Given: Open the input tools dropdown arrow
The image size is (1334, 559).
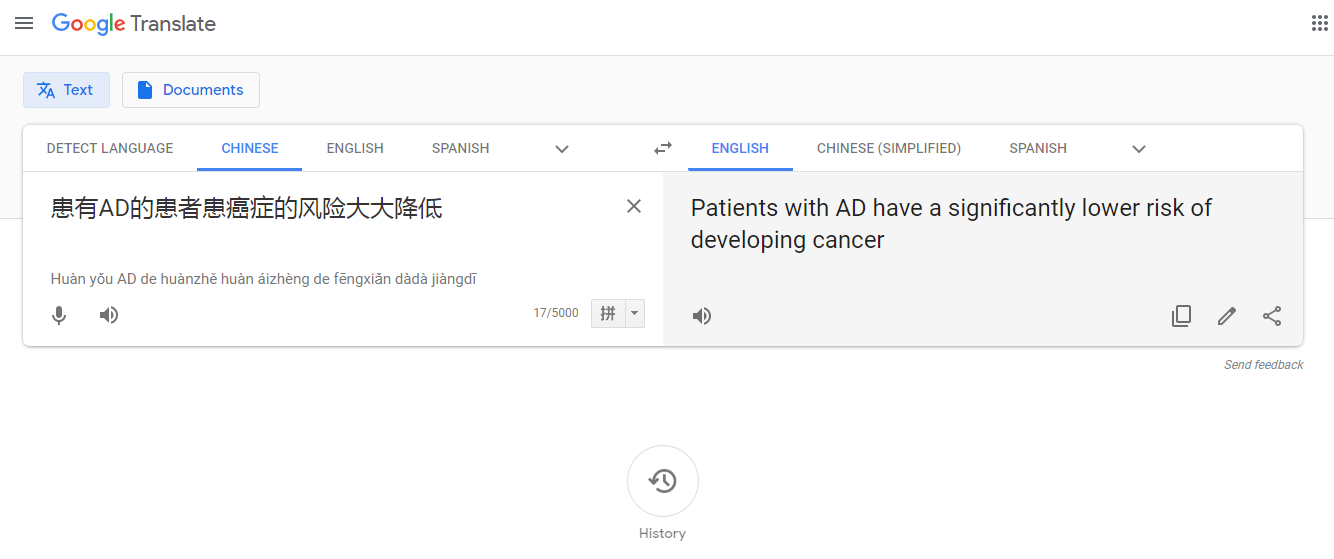Looking at the screenshot, I should pos(635,314).
